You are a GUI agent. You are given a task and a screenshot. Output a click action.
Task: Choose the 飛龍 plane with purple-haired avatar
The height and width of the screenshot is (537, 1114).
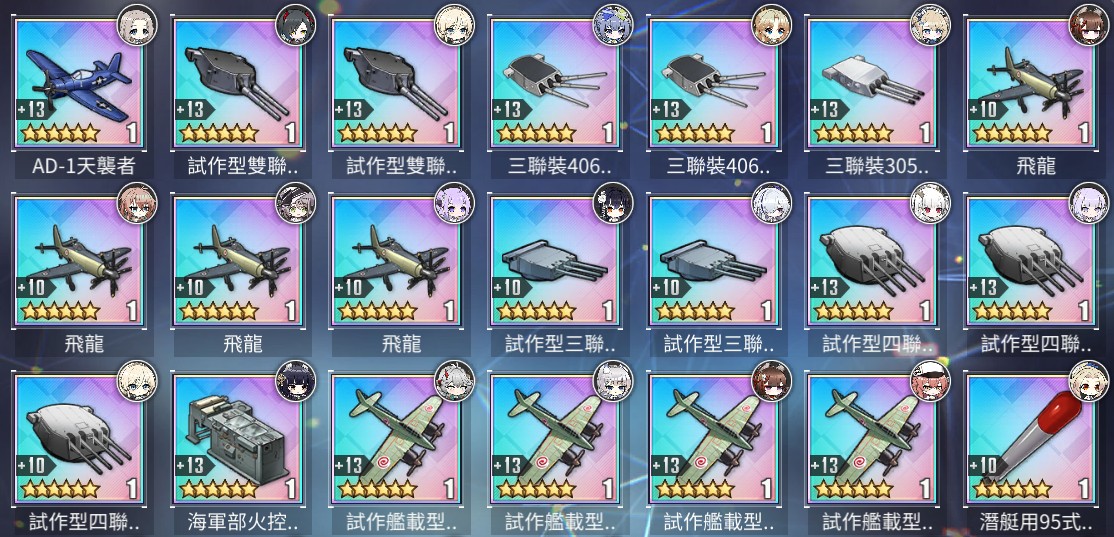396,262
